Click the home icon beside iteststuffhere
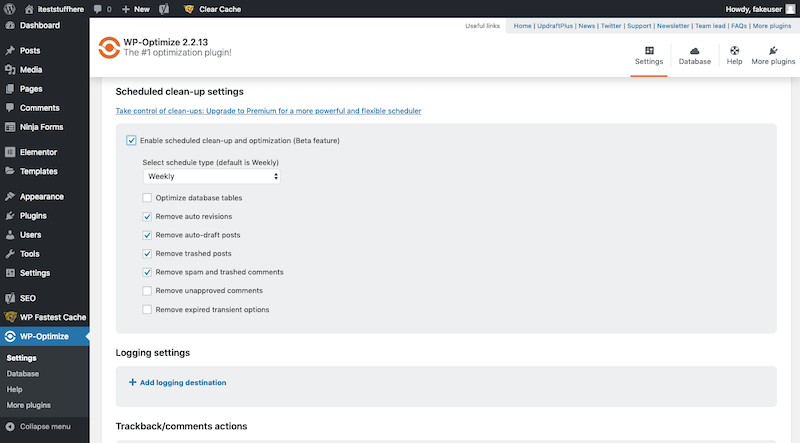Image resolution: width=800 pixels, height=443 pixels. [x=29, y=9]
